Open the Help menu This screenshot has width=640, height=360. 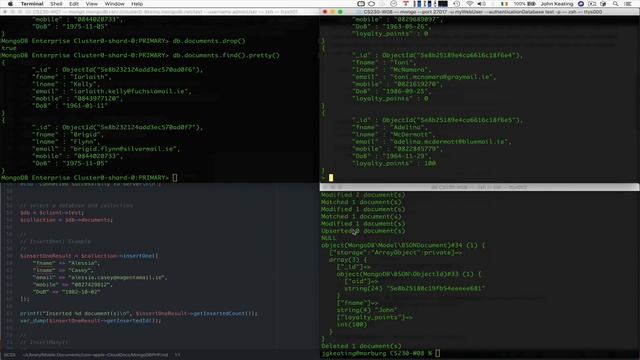click(137, 4)
